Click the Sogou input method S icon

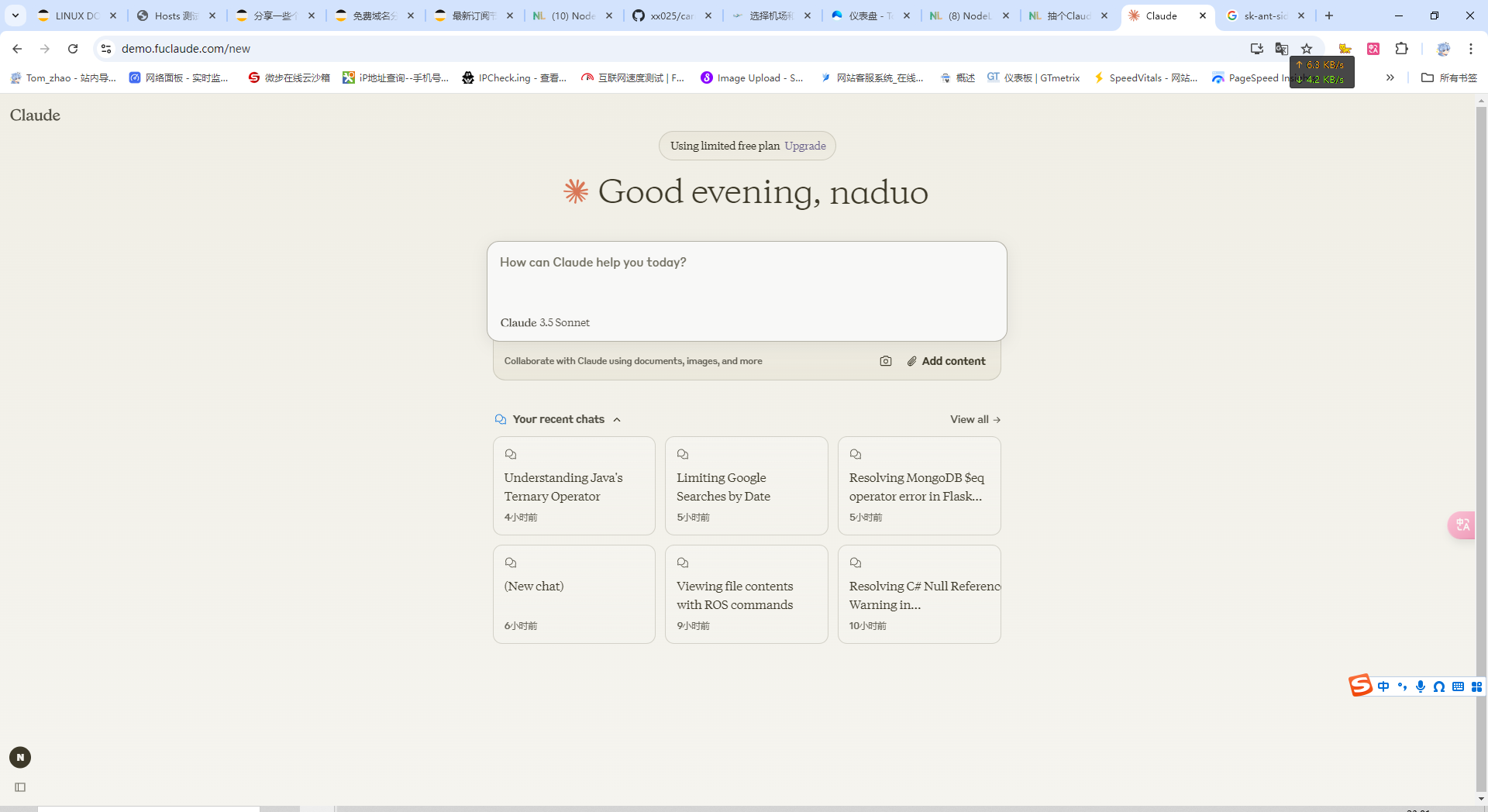click(1360, 686)
